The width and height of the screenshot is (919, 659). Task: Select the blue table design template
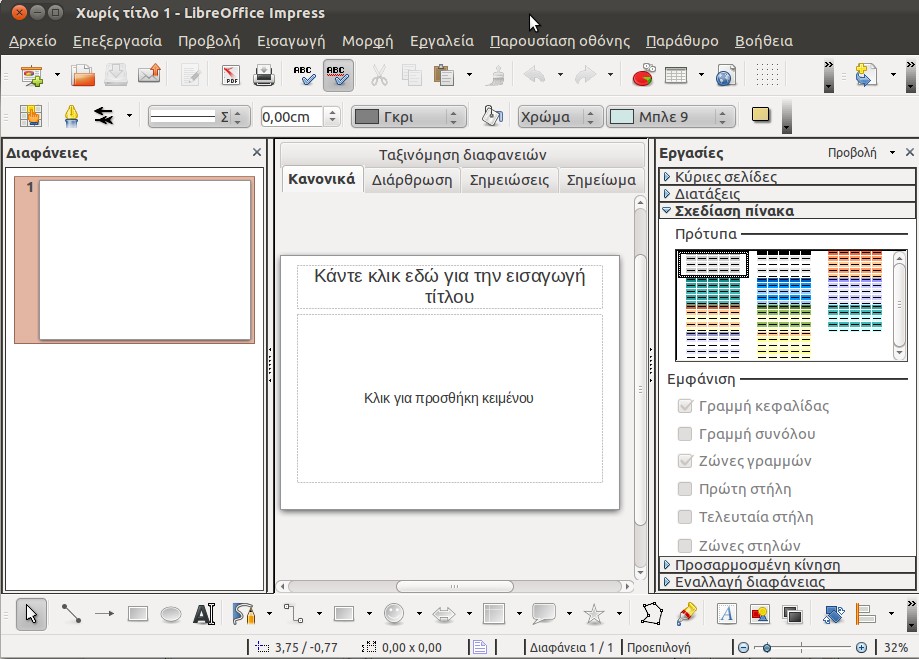click(784, 289)
